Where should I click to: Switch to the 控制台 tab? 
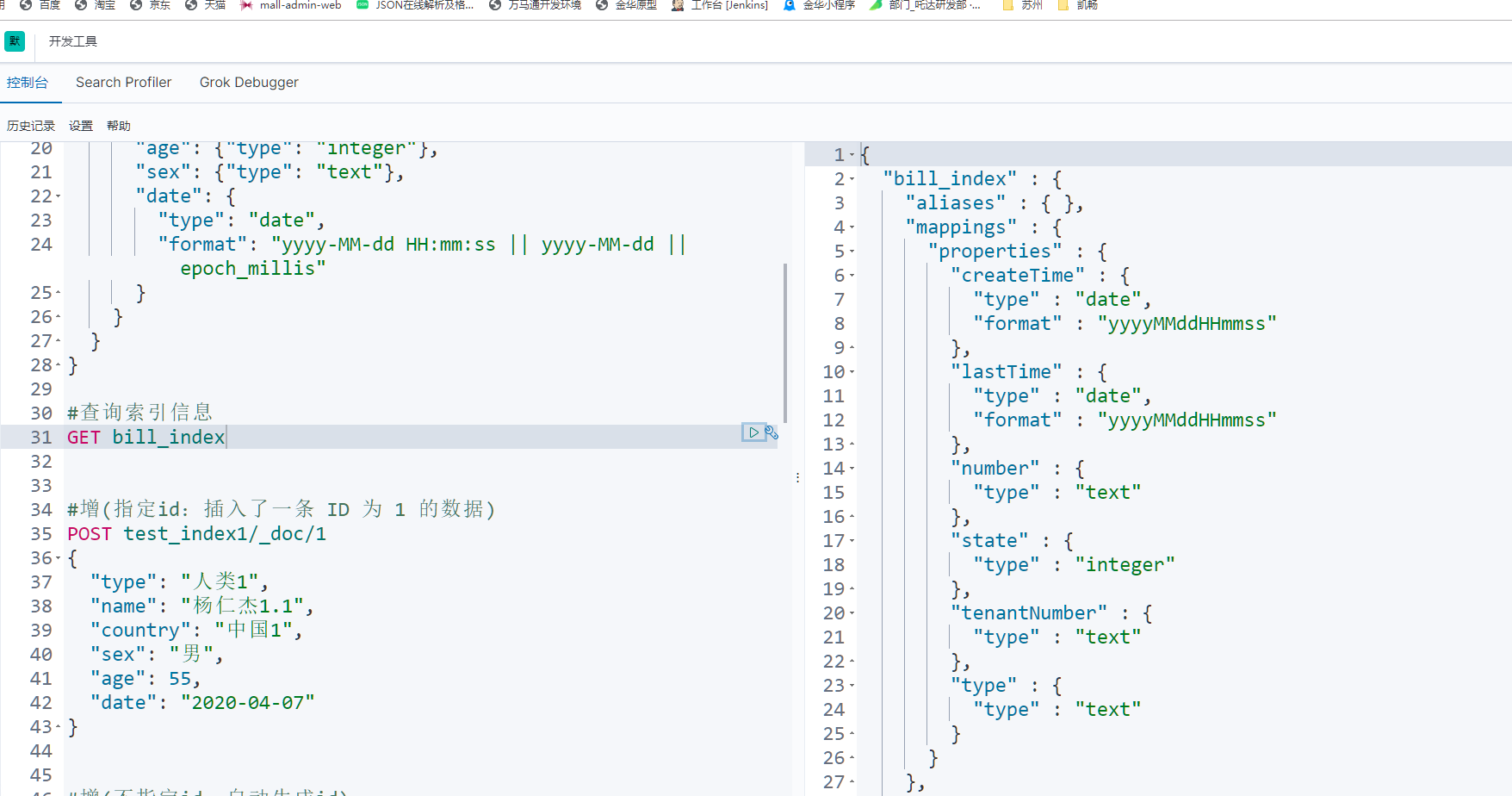(28, 83)
